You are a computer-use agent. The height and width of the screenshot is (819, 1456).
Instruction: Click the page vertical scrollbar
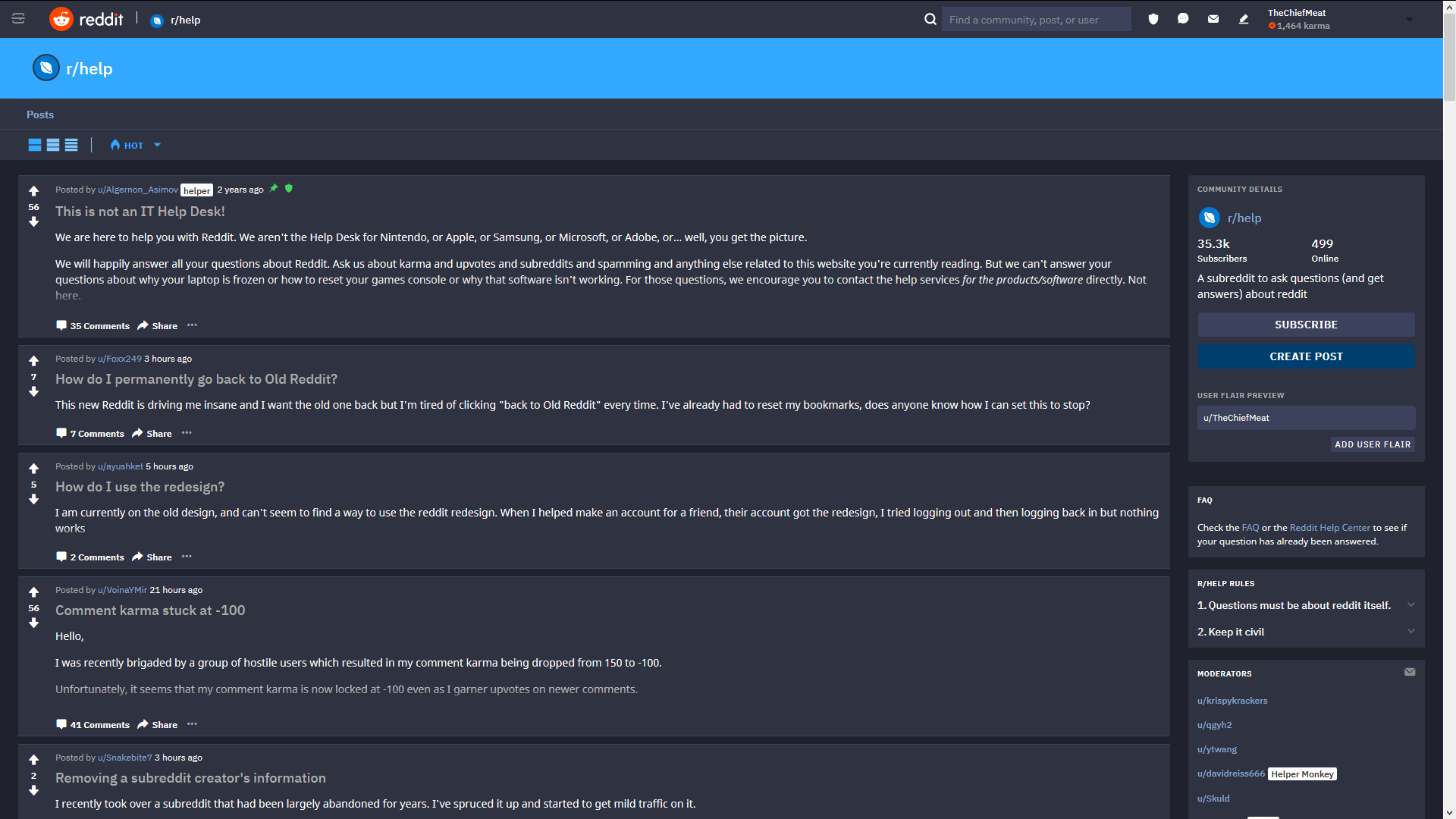pyautogui.click(x=1449, y=58)
